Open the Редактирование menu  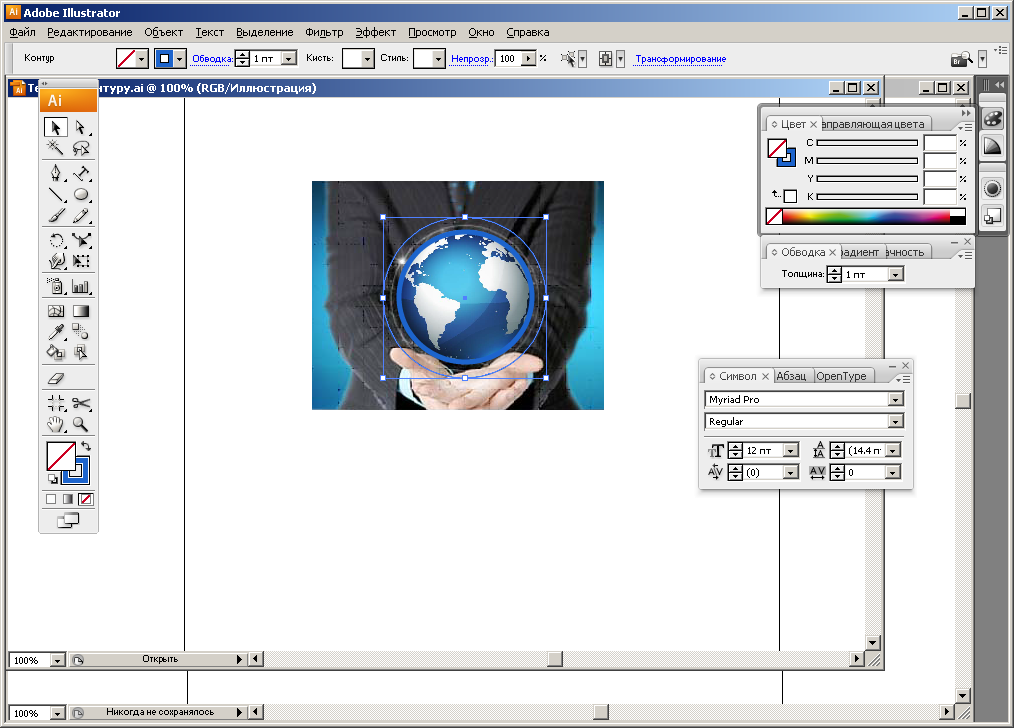click(90, 32)
